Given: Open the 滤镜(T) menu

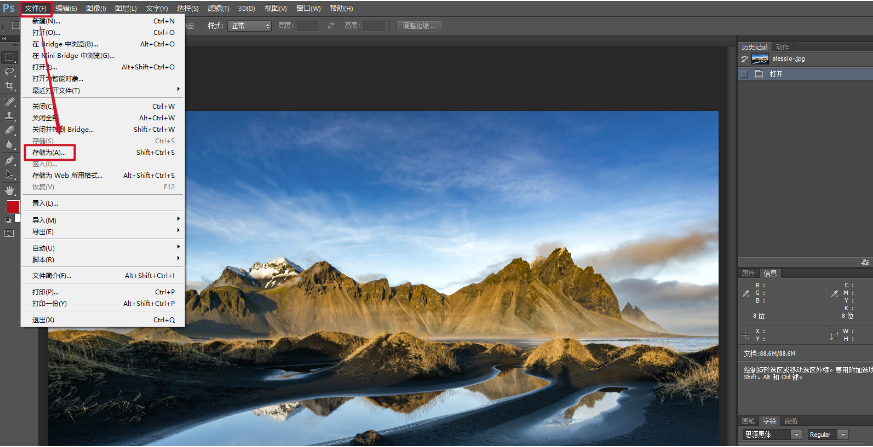Looking at the screenshot, I should click(218, 8).
